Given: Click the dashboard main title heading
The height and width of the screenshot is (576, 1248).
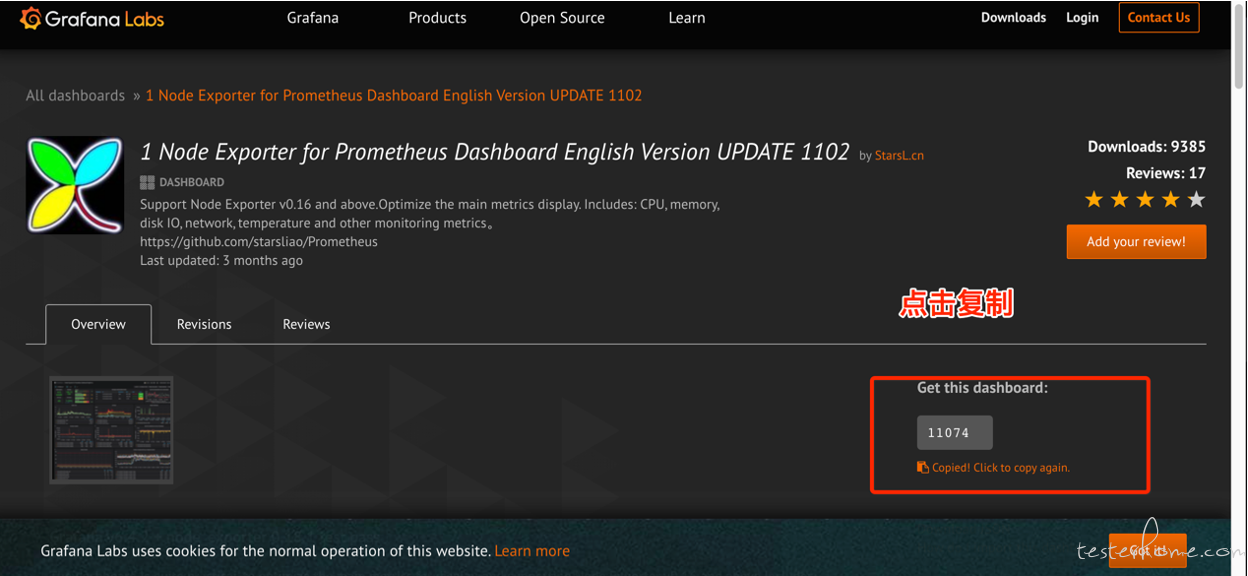Looking at the screenshot, I should pos(495,152).
